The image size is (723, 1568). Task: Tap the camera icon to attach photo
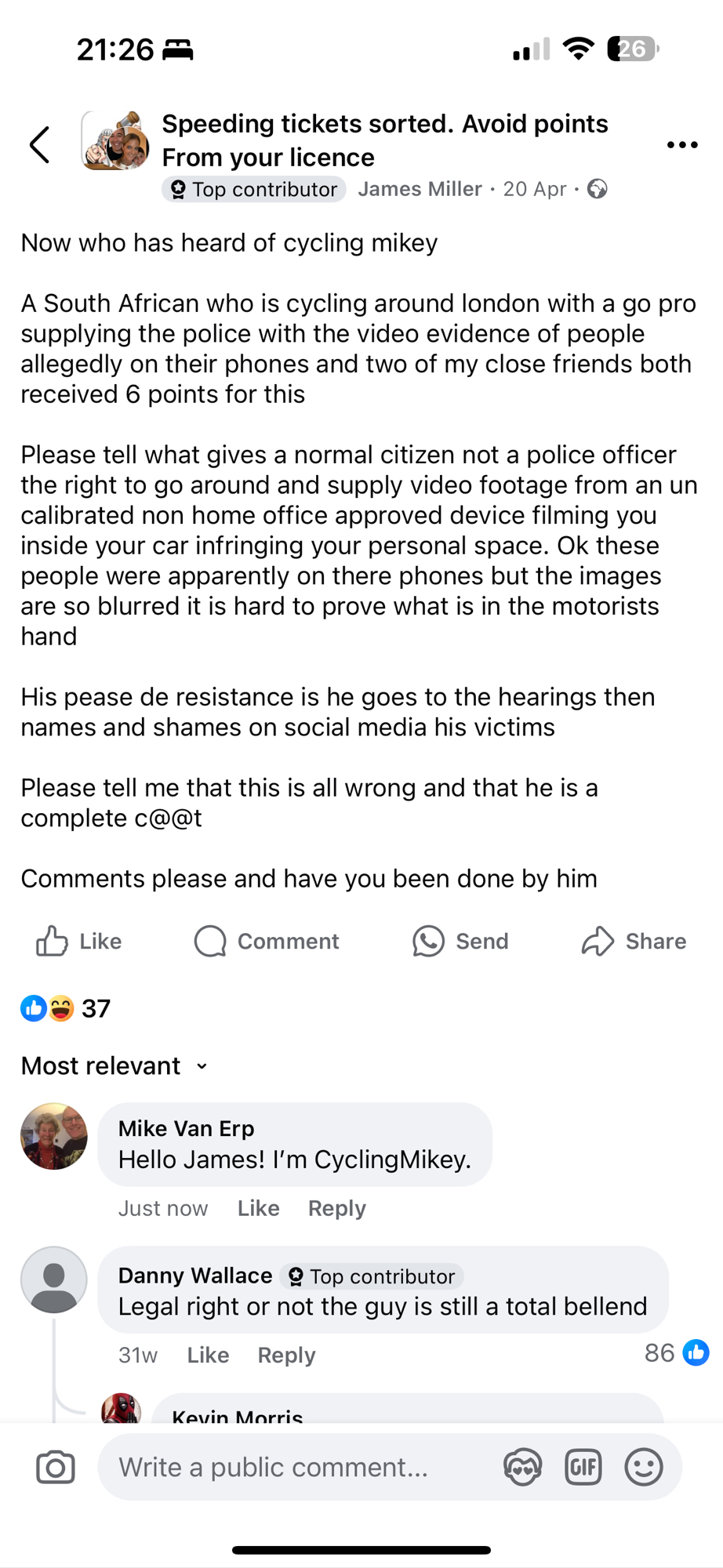coord(56,1468)
